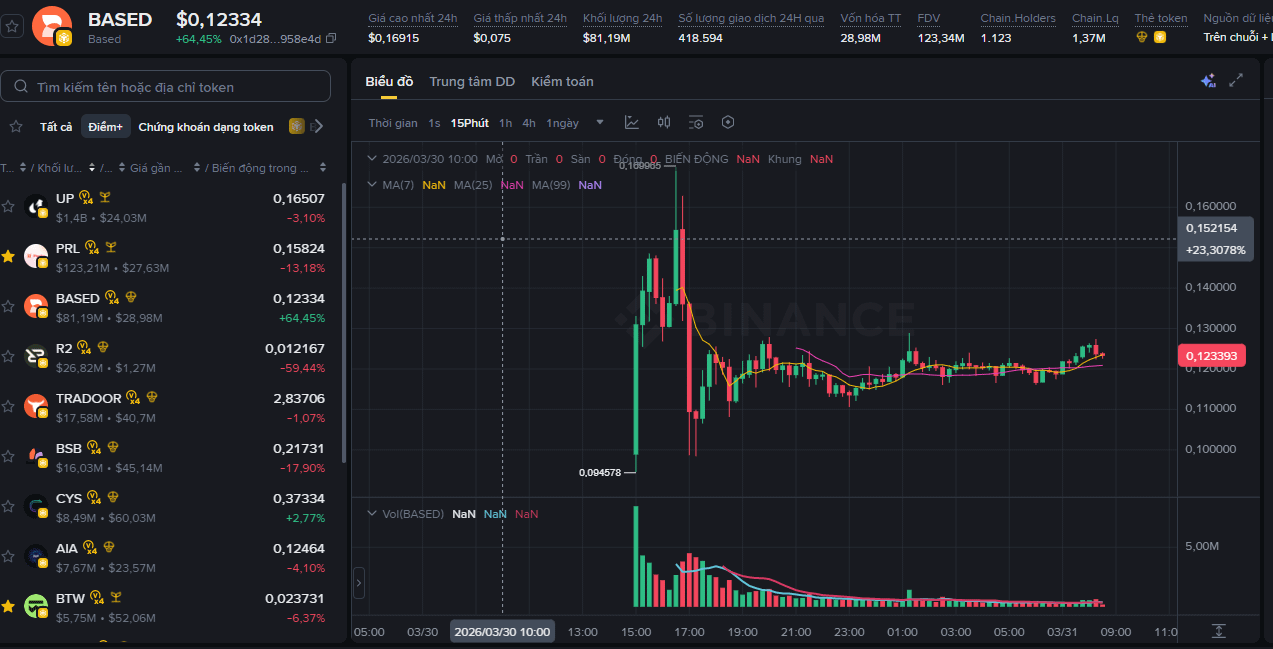Click the BASED list row logo
This screenshot has height=649, width=1273.
click(x=36, y=307)
